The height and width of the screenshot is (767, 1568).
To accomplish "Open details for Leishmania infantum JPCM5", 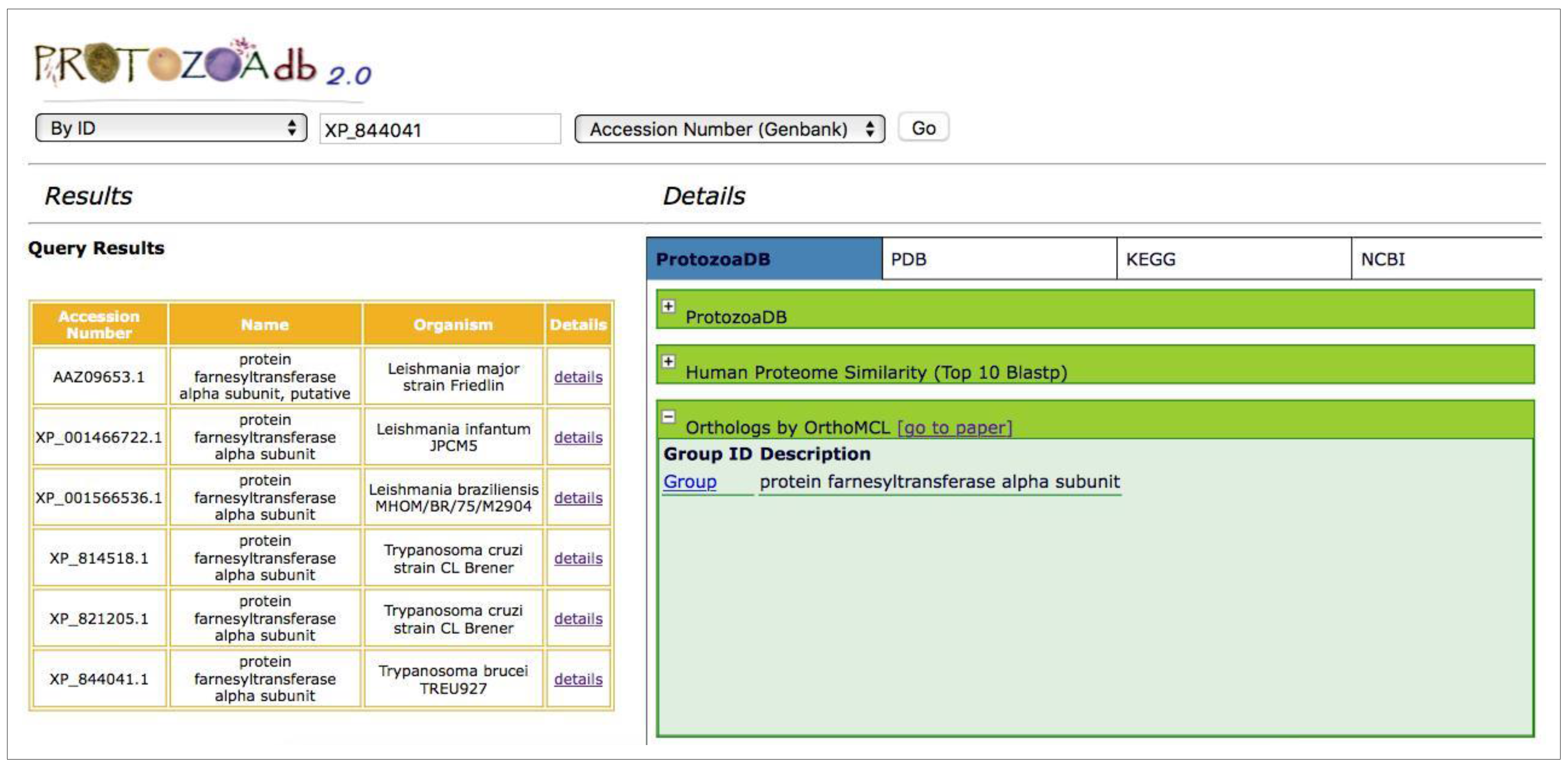I will (x=578, y=437).
